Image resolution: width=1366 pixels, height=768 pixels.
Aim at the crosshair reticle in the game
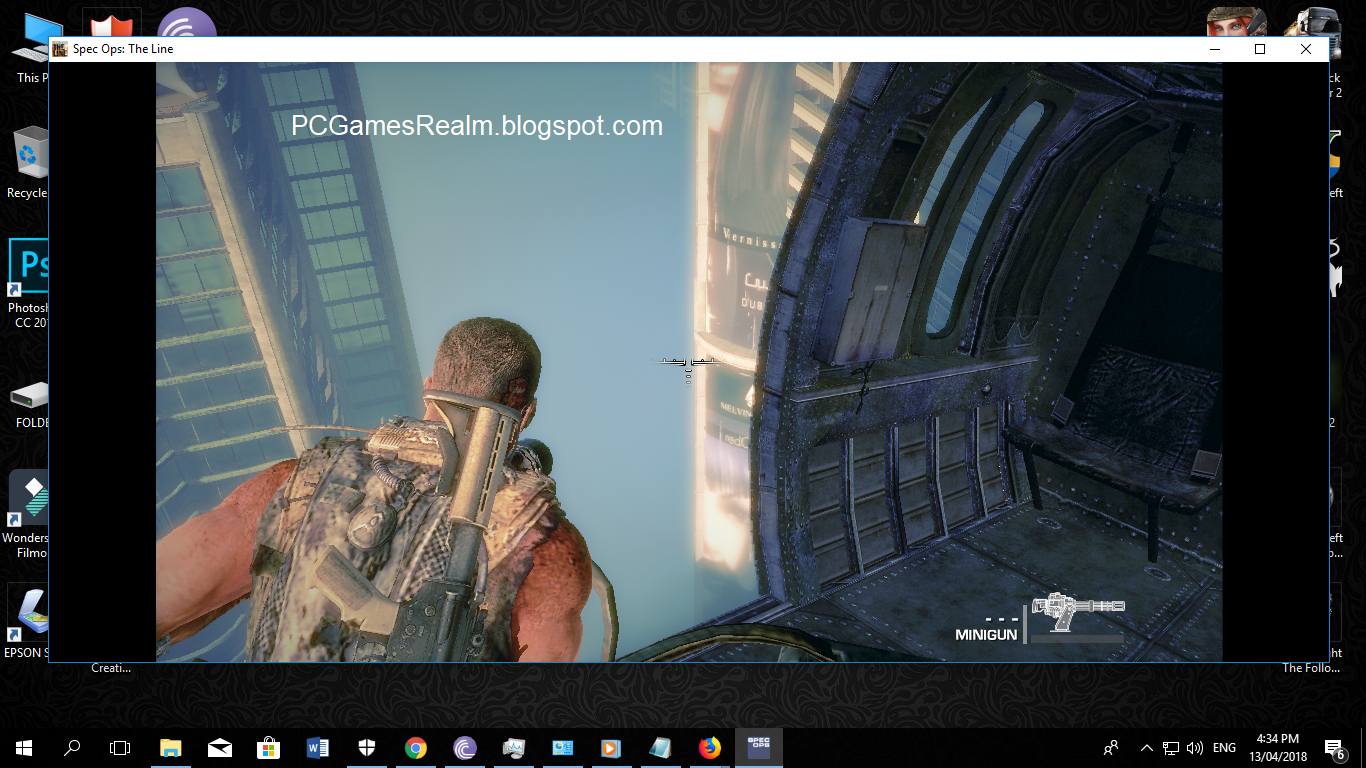[687, 364]
